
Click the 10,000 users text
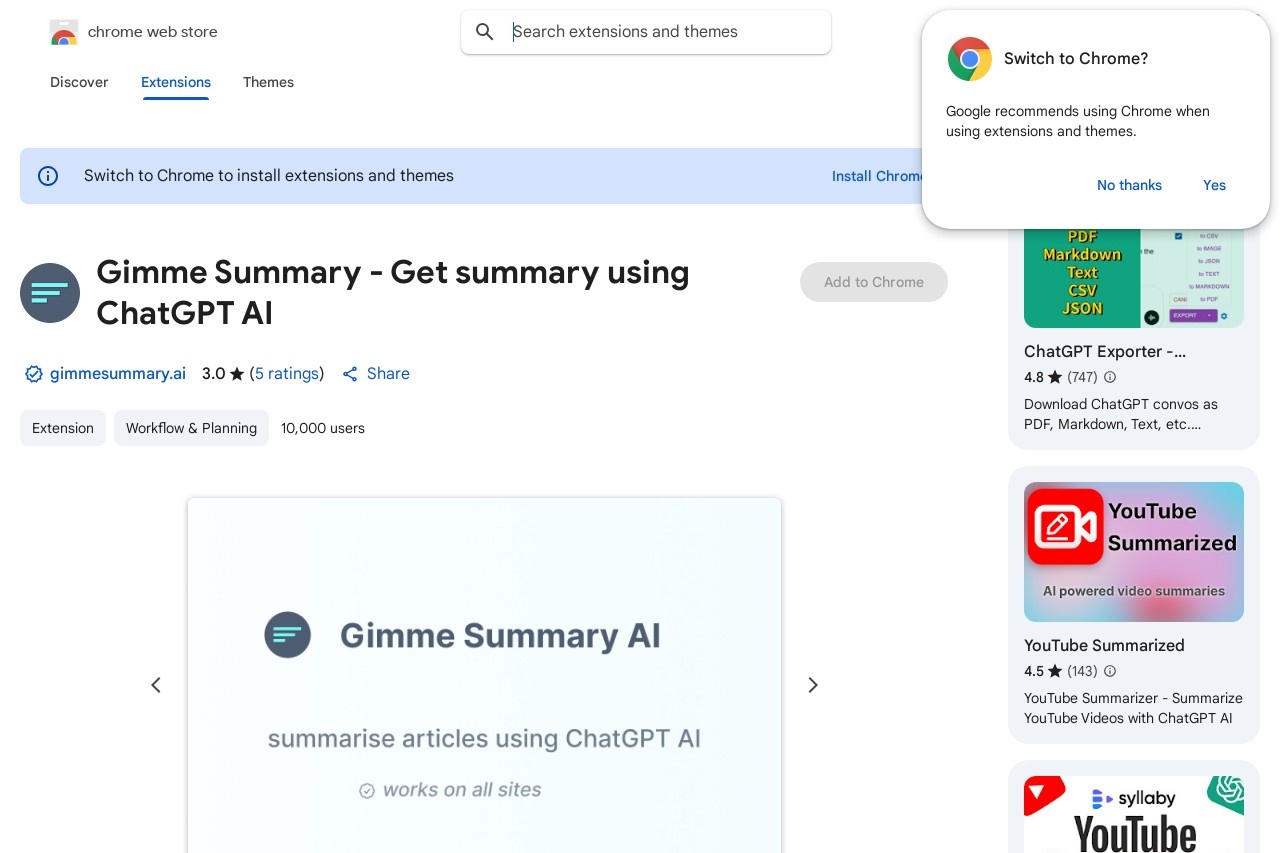coord(323,428)
